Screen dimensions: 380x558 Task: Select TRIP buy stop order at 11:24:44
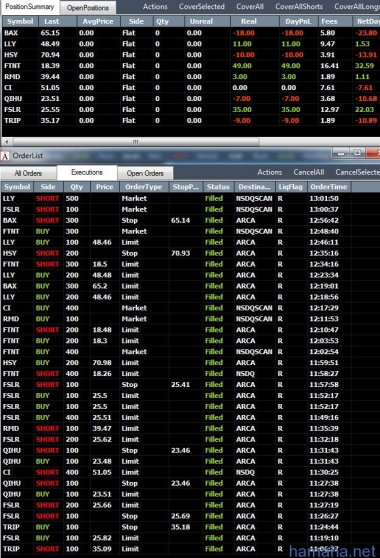click(x=190, y=527)
